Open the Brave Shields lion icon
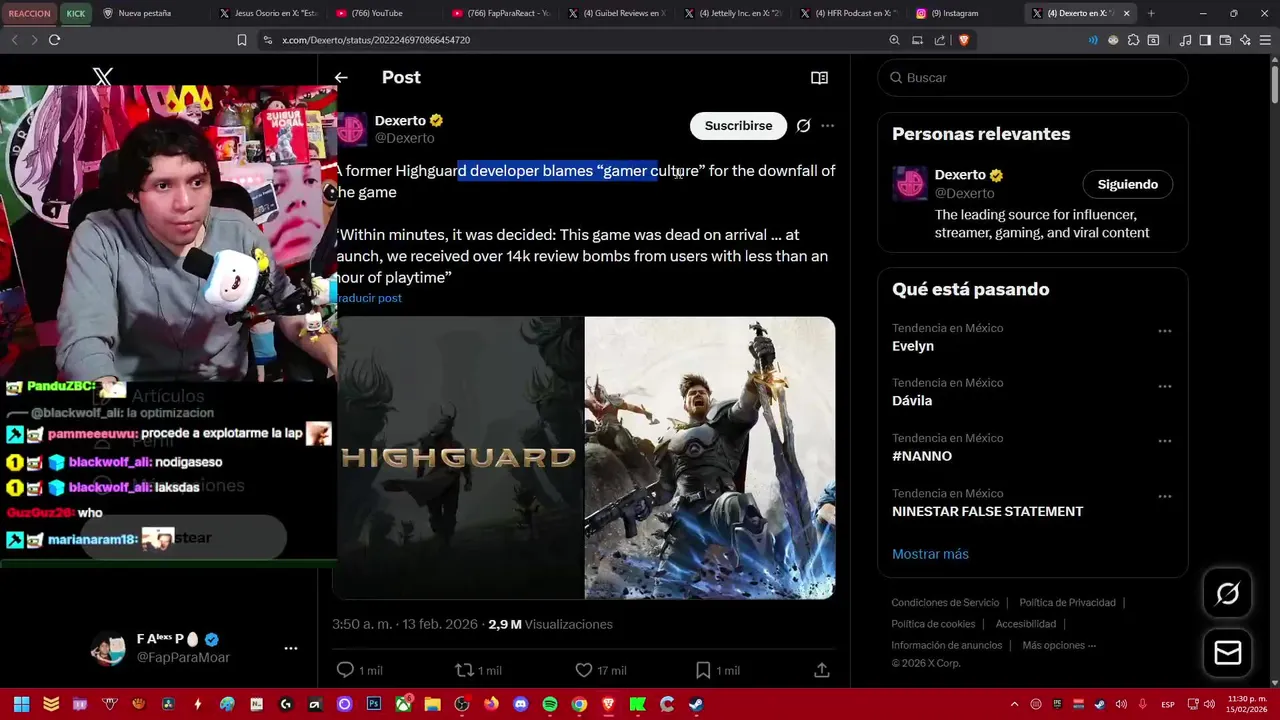 (x=964, y=40)
